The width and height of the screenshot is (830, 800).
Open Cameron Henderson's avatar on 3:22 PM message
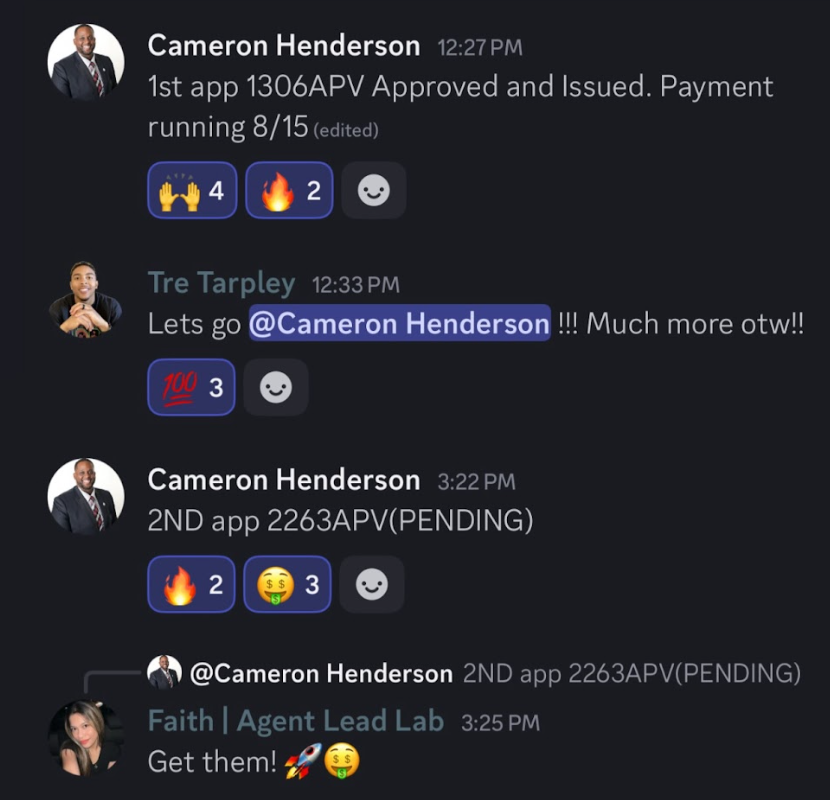pyautogui.click(x=86, y=496)
